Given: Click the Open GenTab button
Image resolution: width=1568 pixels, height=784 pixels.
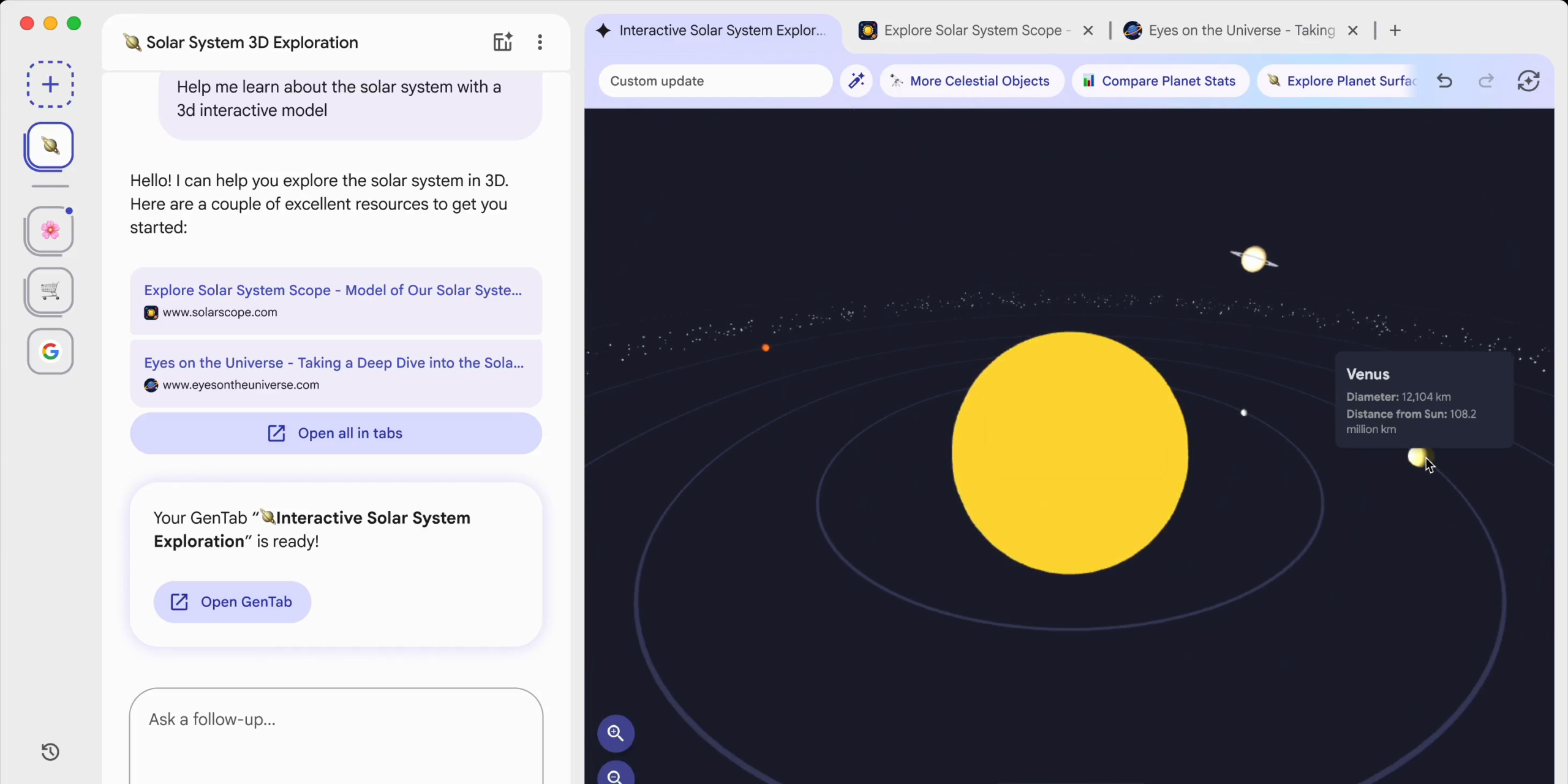Looking at the screenshot, I should 232,602.
